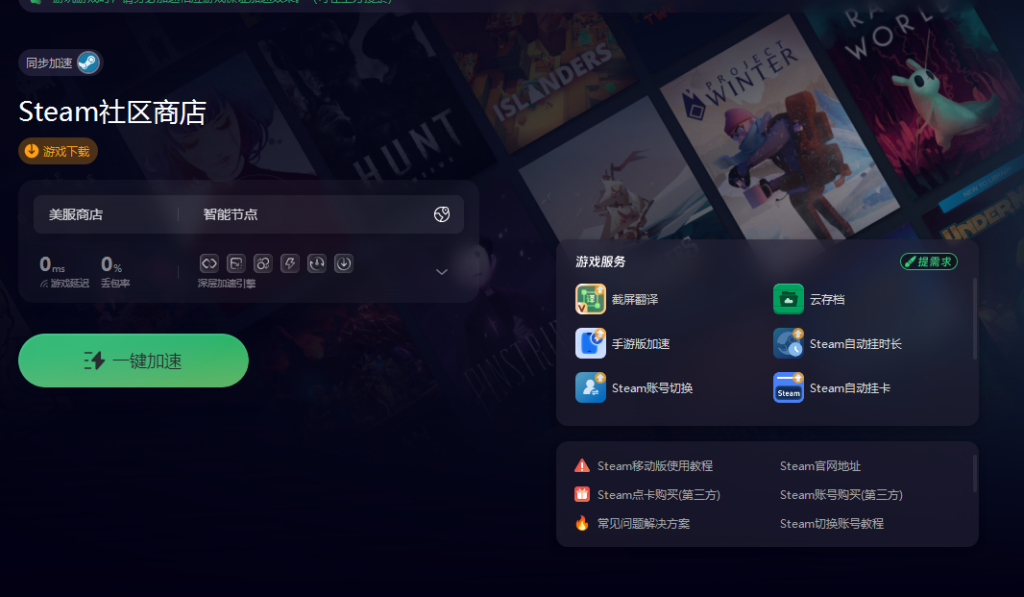The width and height of the screenshot is (1024, 597).
Task: Click the second engine icon with window
Action: pos(236,263)
